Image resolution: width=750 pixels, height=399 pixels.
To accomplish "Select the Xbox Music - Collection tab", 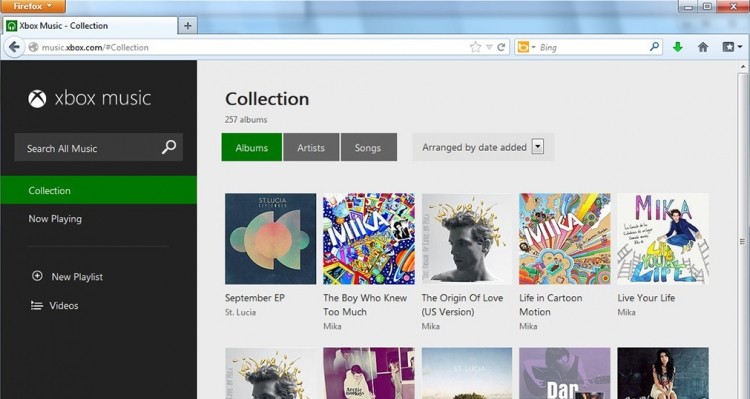I will tap(90, 26).
